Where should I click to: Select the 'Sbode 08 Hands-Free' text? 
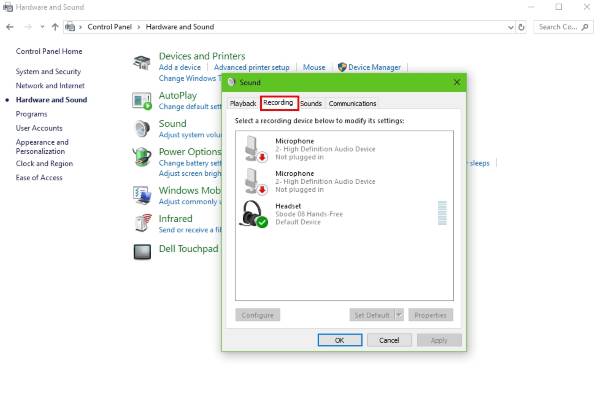[x=309, y=214]
